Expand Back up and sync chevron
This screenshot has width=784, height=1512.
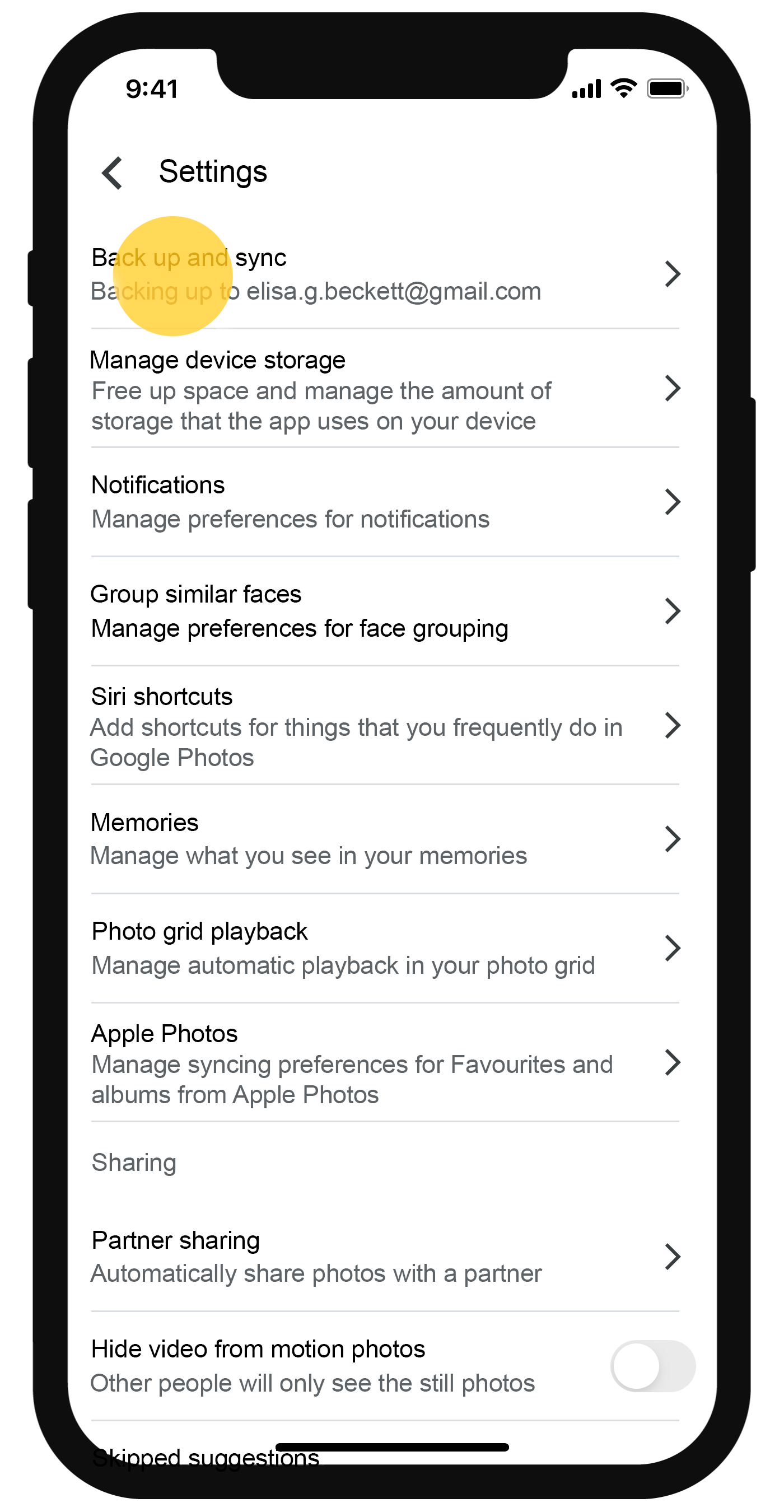tap(673, 274)
